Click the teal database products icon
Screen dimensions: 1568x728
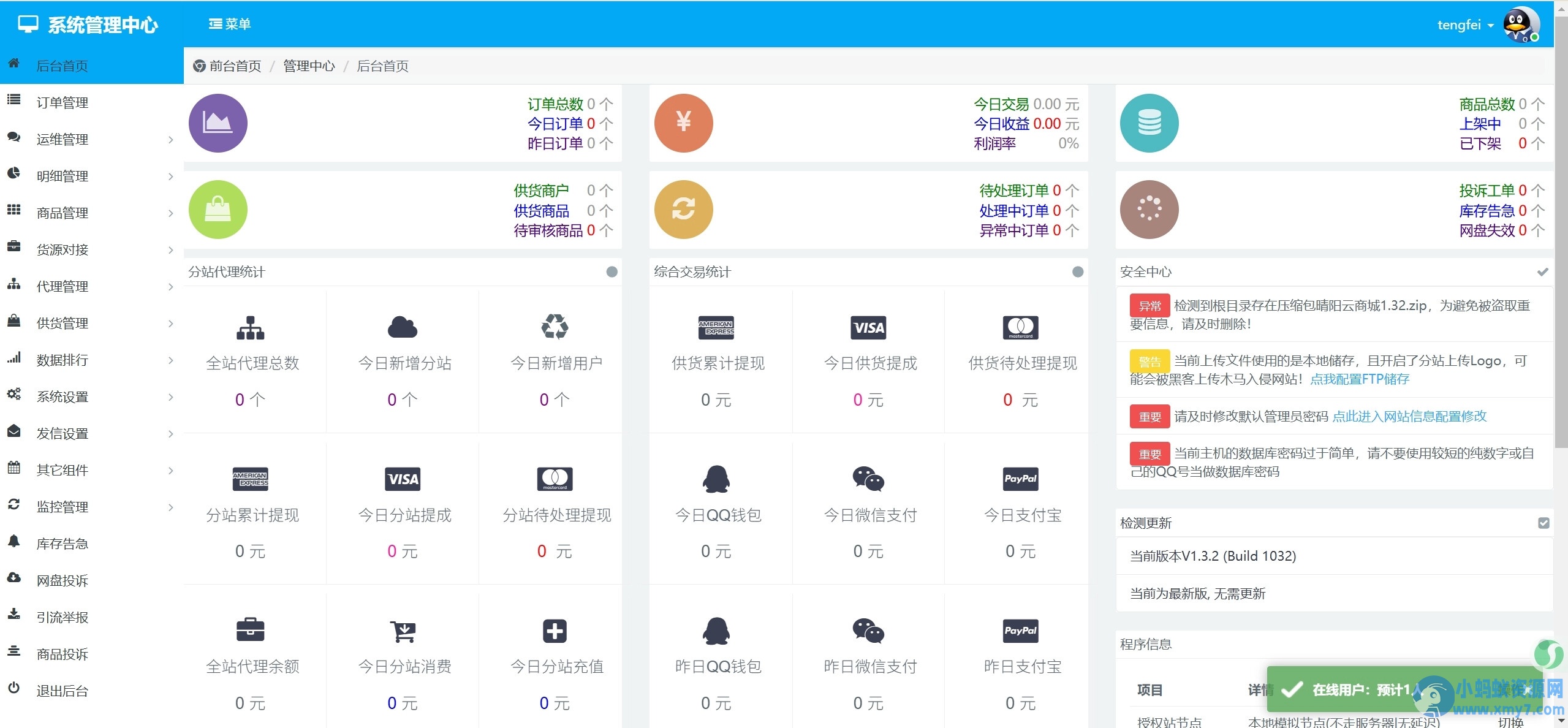click(x=1149, y=123)
